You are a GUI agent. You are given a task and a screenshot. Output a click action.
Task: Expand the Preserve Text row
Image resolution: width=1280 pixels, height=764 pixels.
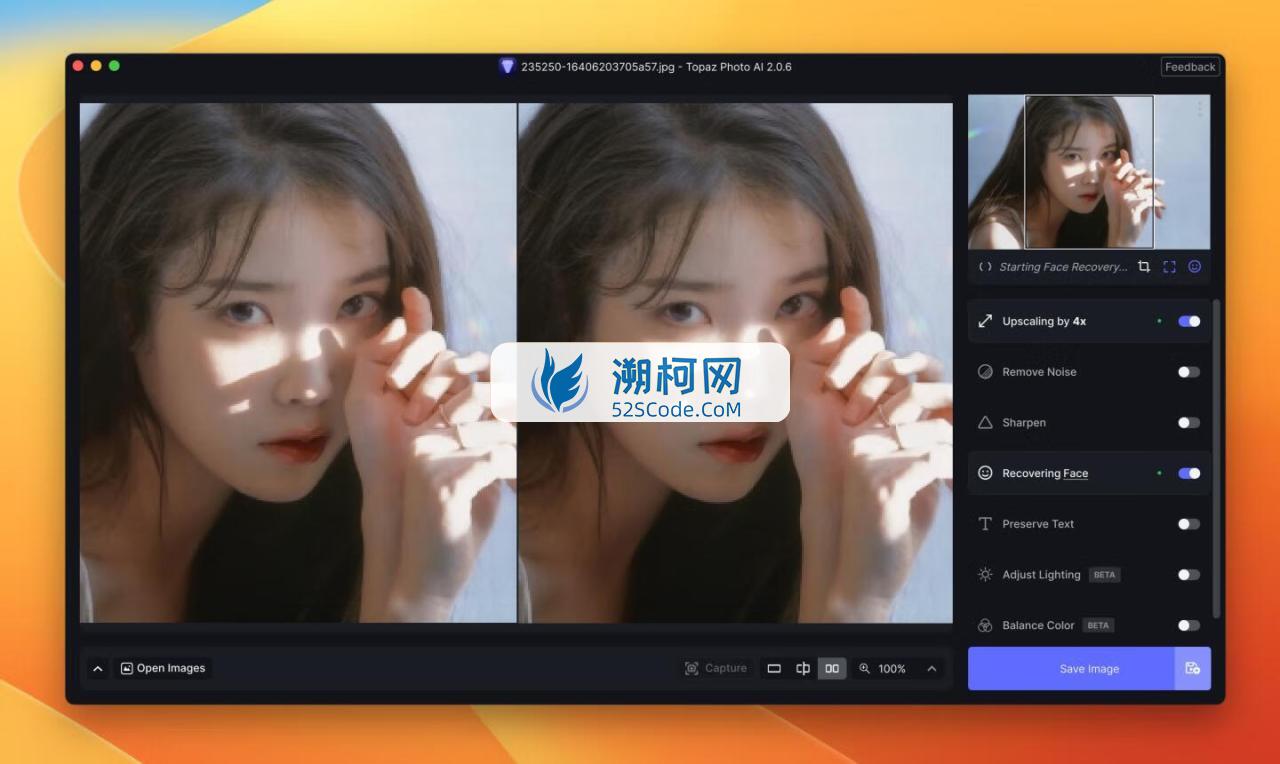coord(1089,524)
